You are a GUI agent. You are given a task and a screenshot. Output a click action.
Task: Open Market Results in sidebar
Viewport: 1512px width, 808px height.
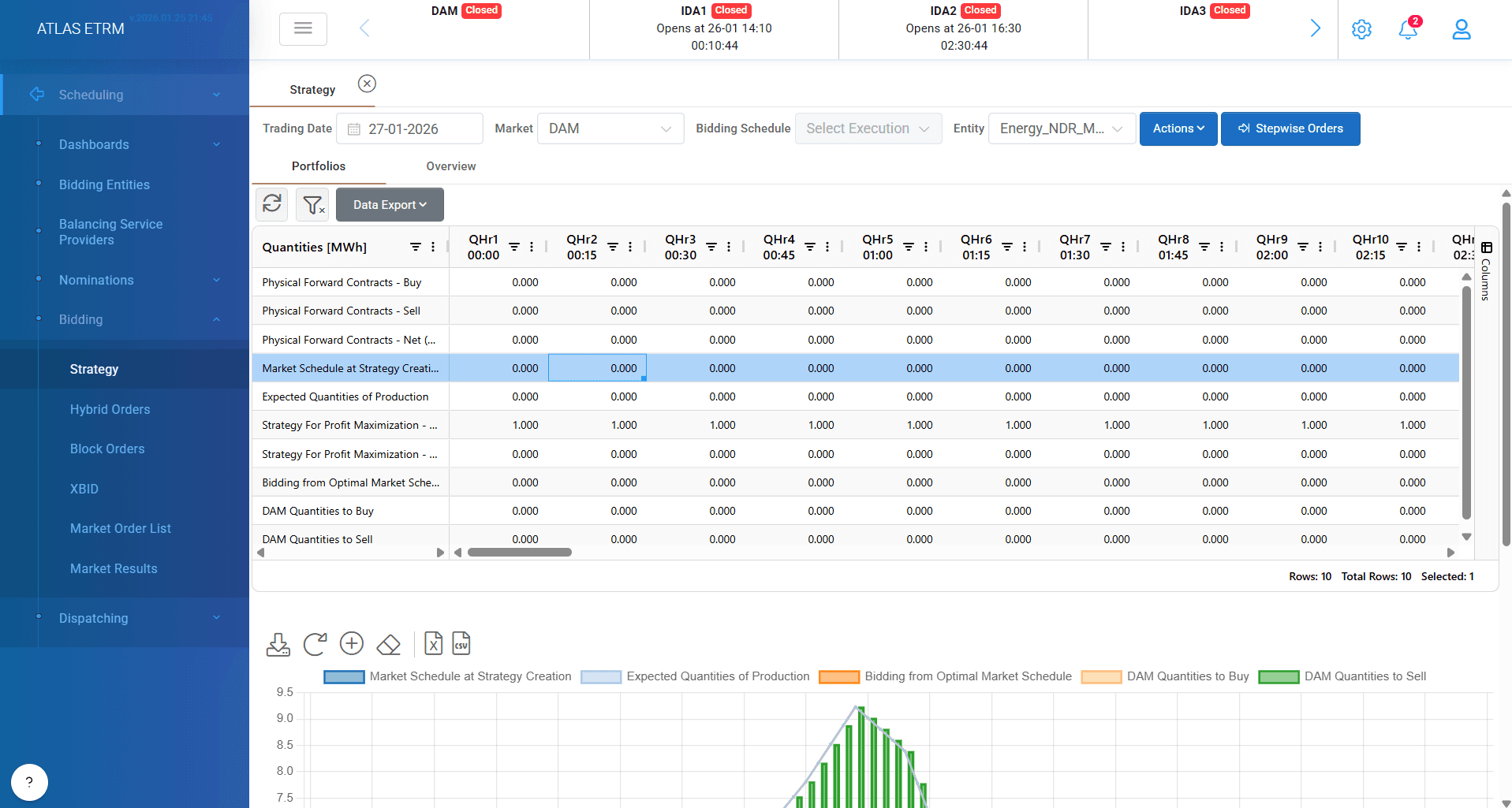coord(114,568)
